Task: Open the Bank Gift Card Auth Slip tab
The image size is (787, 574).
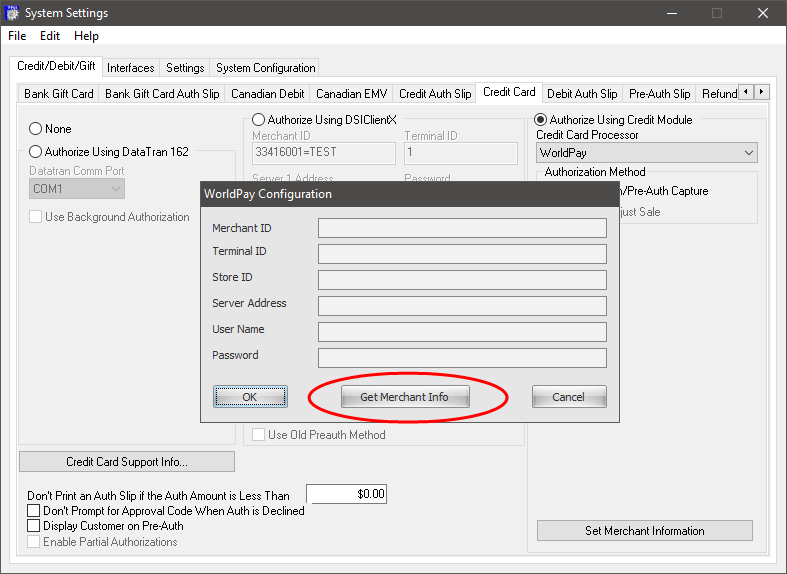Action: 162,94
